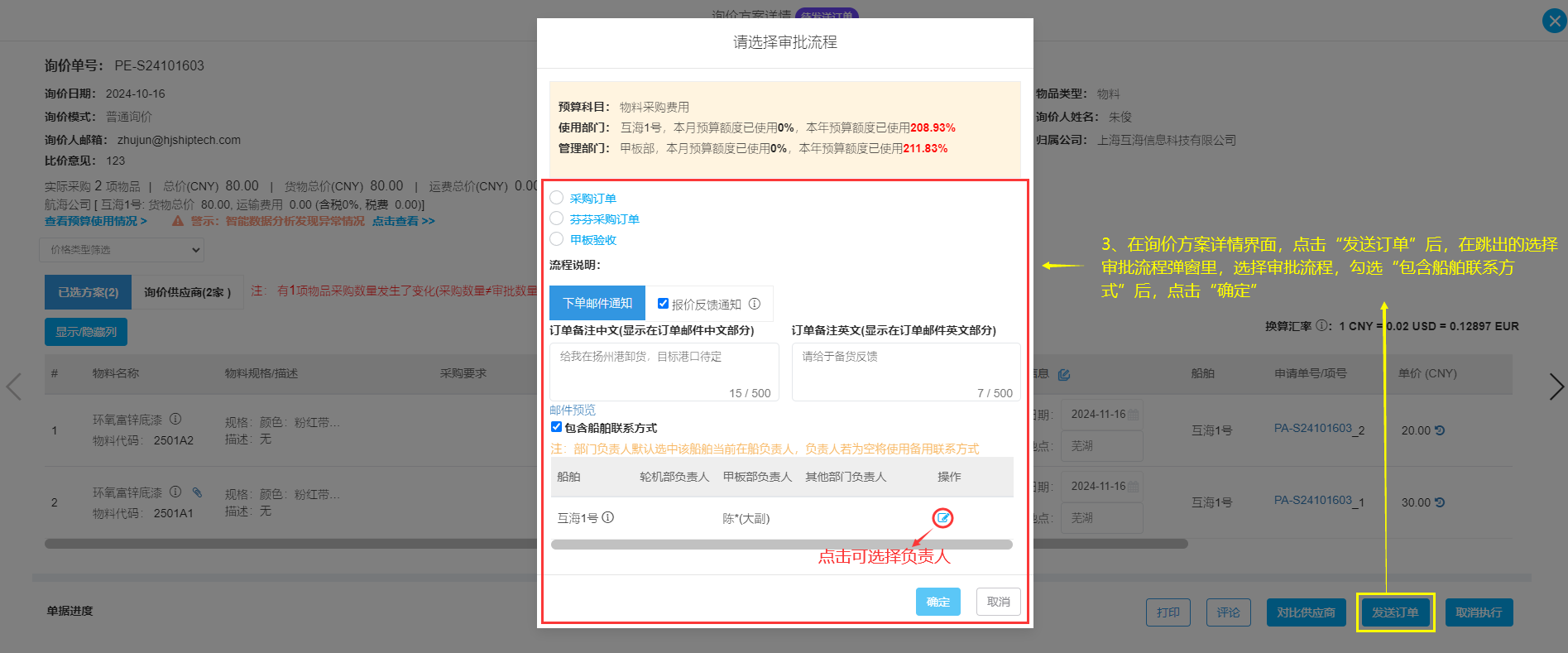Open the 邮件预览 link

(573, 411)
